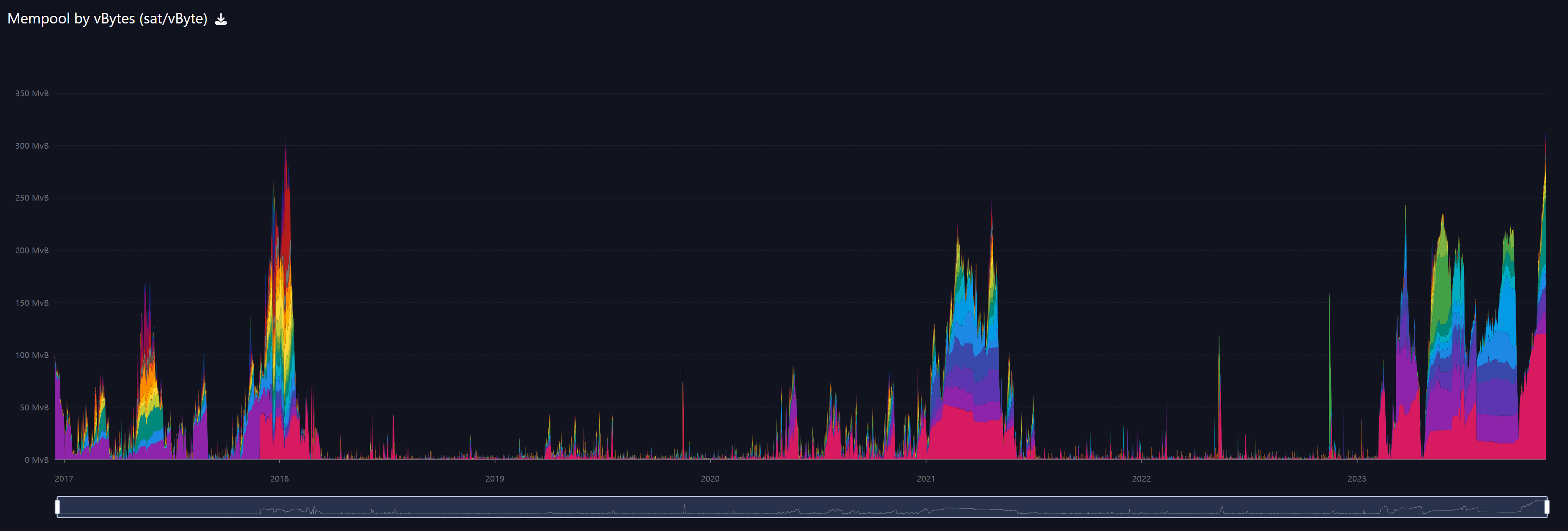
Task: Click the 200 MvB y-axis label
Action: pos(32,250)
